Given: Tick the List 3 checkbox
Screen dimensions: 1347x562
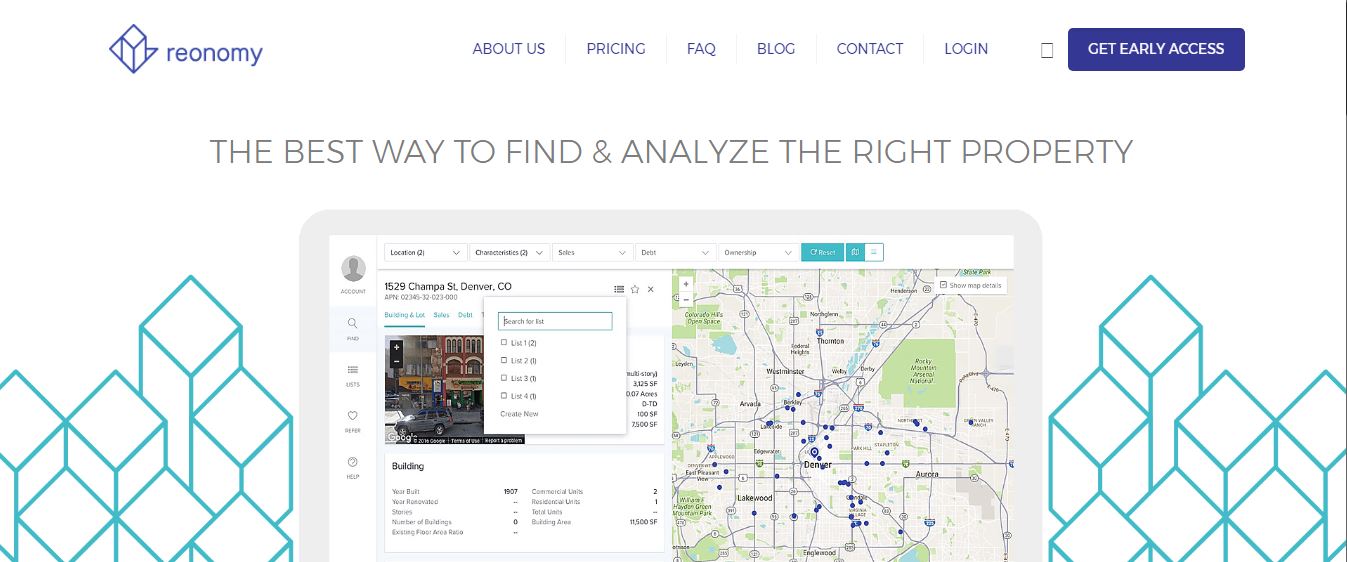Looking at the screenshot, I should [504, 379].
